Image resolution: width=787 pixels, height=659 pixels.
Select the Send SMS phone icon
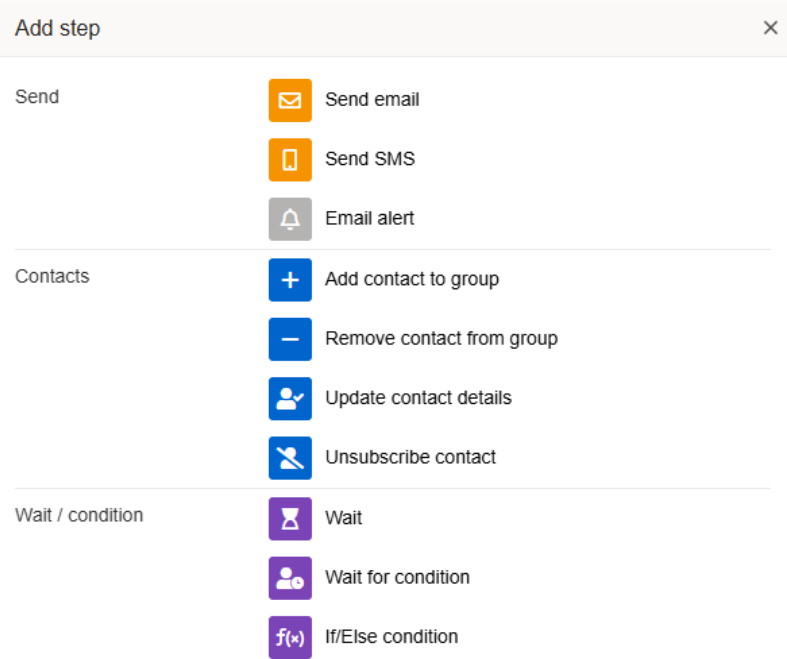pos(290,159)
